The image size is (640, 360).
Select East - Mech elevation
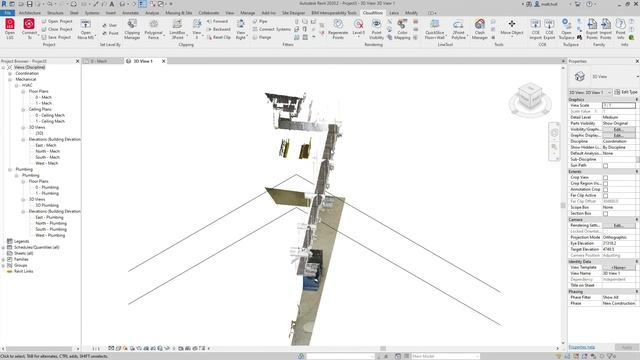click(x=46, y=145)
